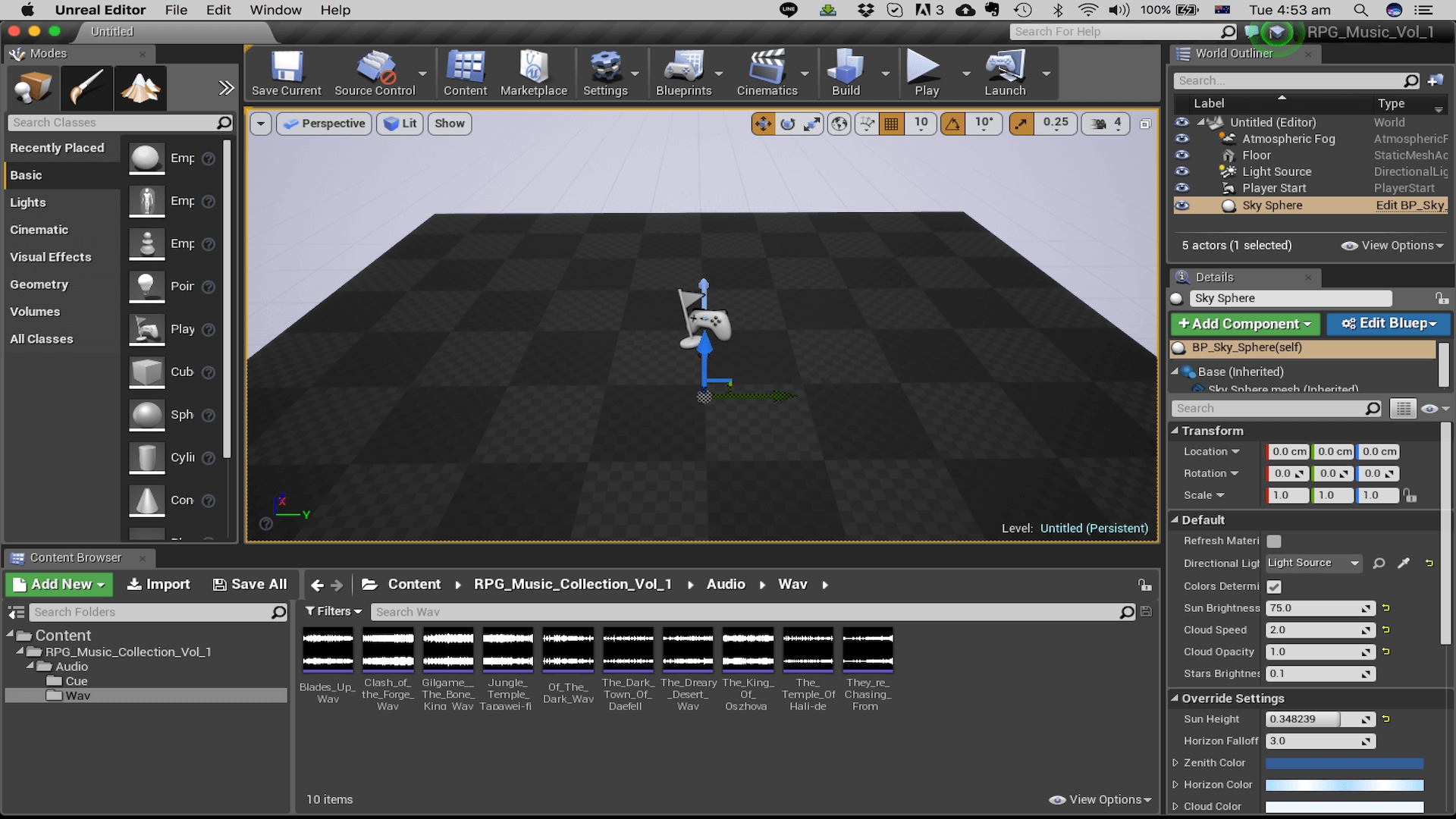Screen dimensions: 1456x819
Task: Click the Horizon Color swatch
Action: 1345,786
